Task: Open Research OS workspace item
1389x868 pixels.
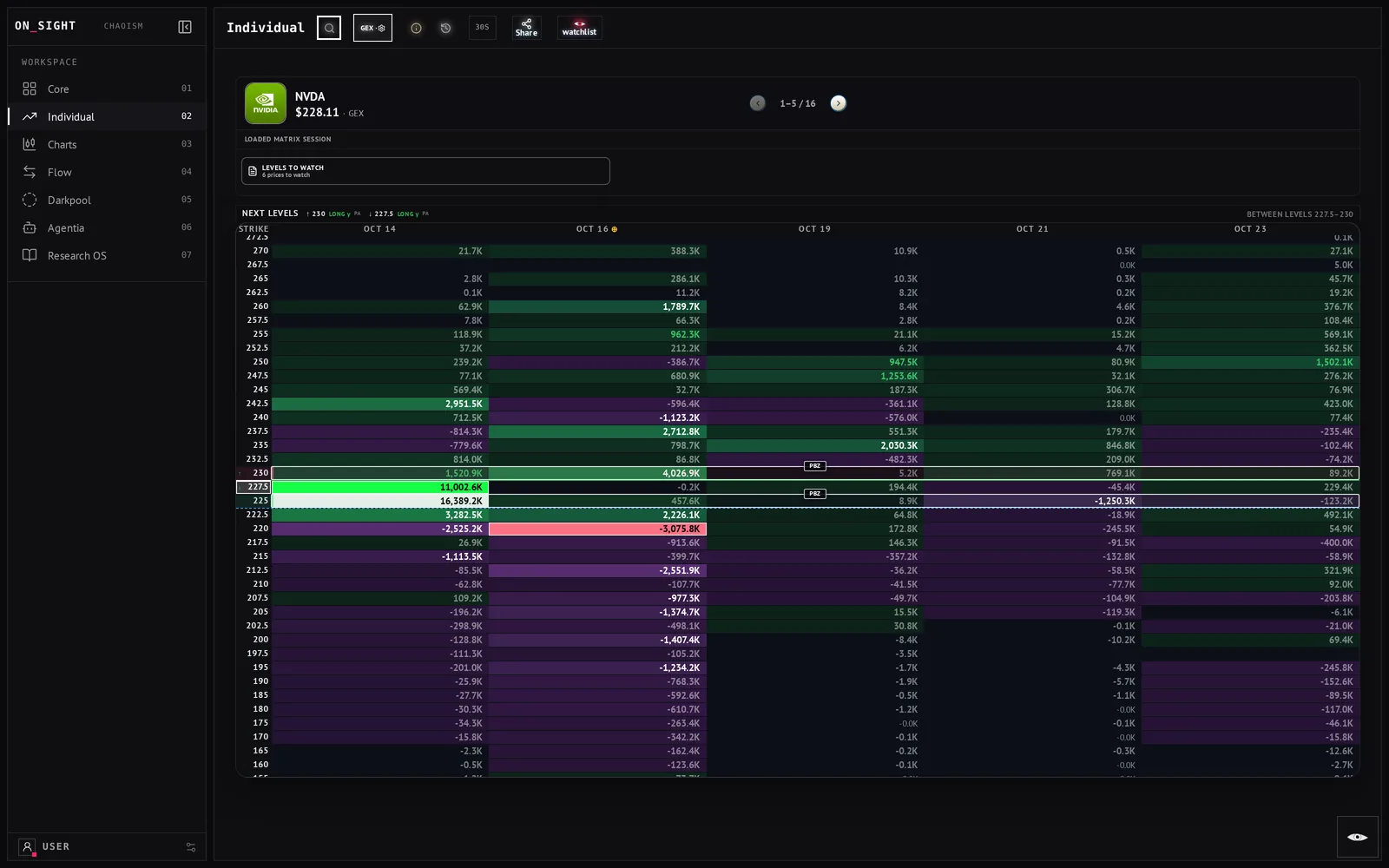Action: pos(107,255)
